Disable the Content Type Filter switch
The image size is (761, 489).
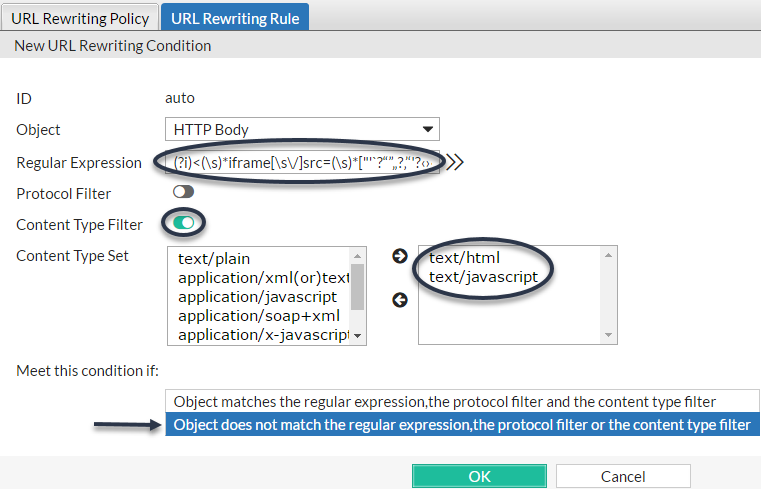[183, 223]
